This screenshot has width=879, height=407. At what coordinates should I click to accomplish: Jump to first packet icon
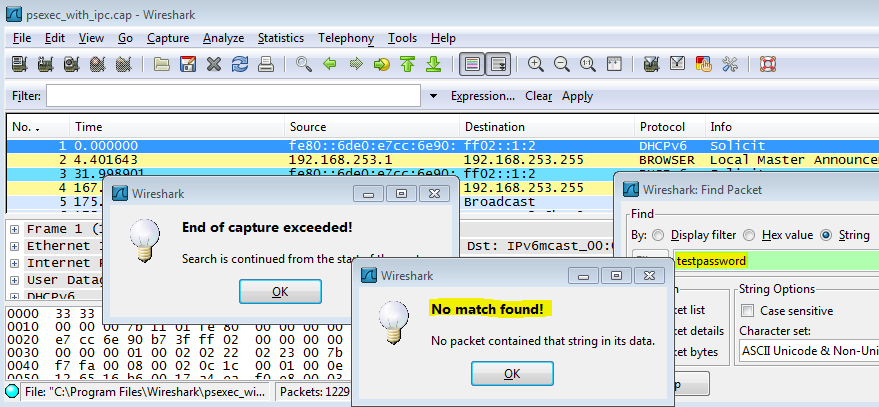(x=408, y=64)
